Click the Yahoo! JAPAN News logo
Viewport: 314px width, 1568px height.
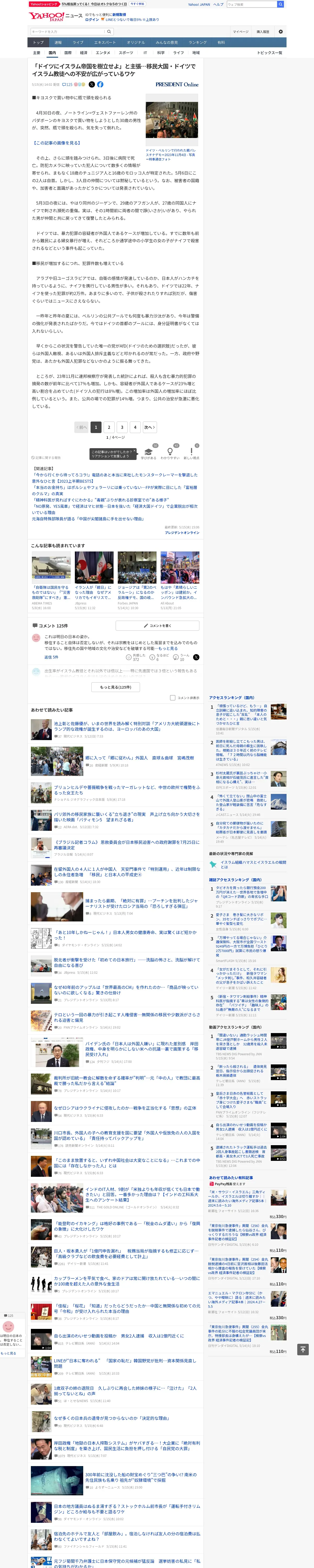click(55, 16)
